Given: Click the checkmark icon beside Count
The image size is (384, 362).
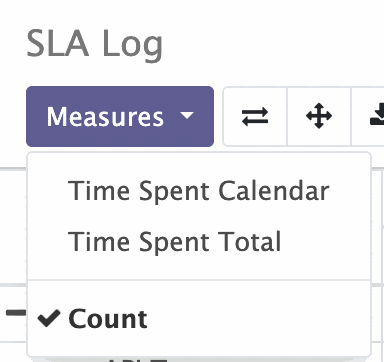Looking at the screenshot, I should point(49,318).
